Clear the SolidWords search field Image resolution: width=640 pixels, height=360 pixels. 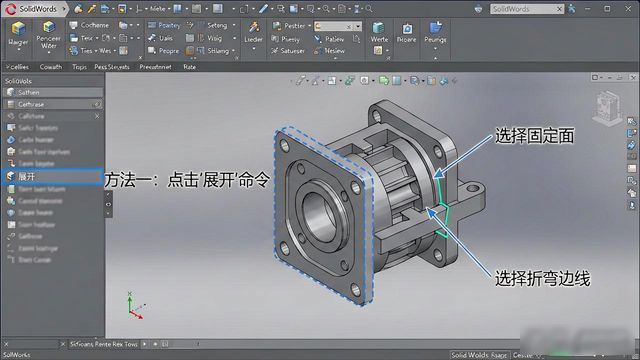click(560, 9)
